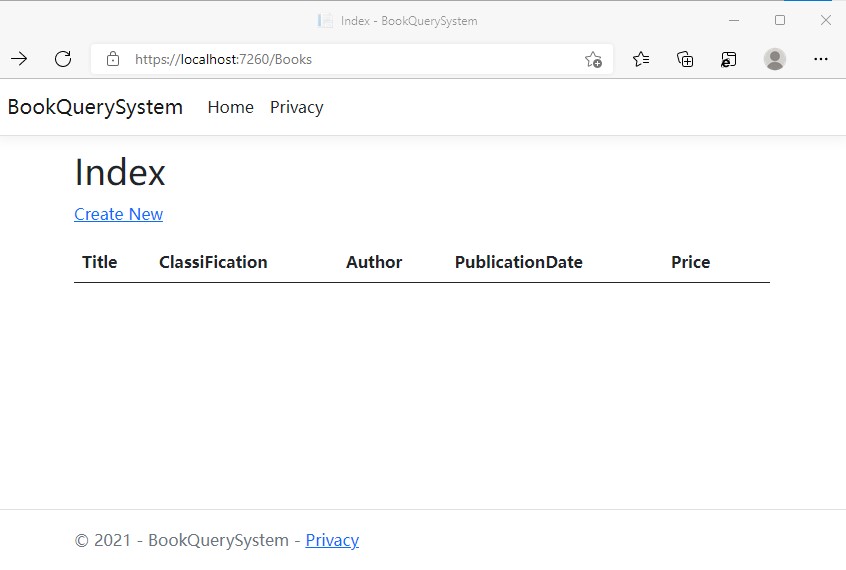The image size is (846, 570).
Task: Open the Collections icon
Action: [685, 59]
